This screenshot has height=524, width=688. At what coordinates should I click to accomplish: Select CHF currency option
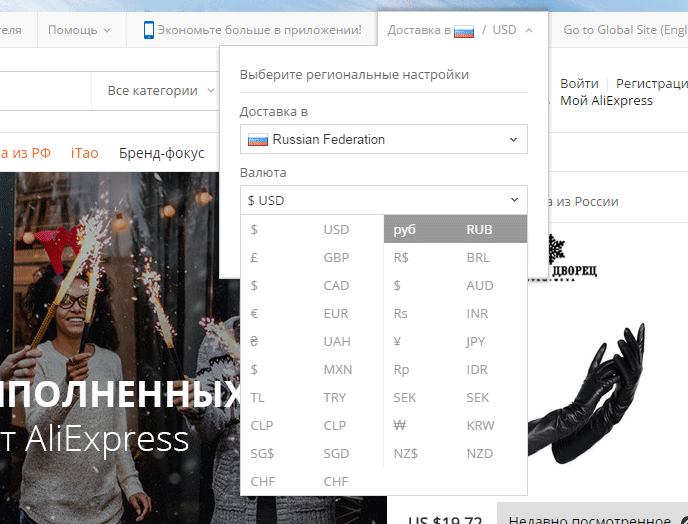[312, 481]
